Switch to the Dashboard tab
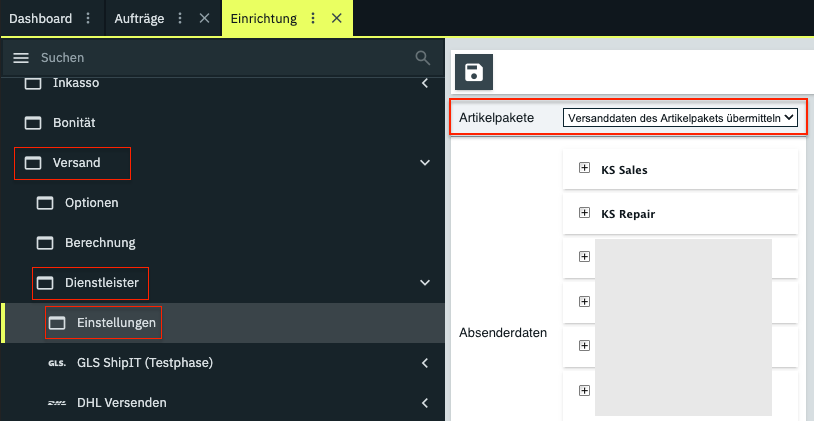 click(40, 18)
